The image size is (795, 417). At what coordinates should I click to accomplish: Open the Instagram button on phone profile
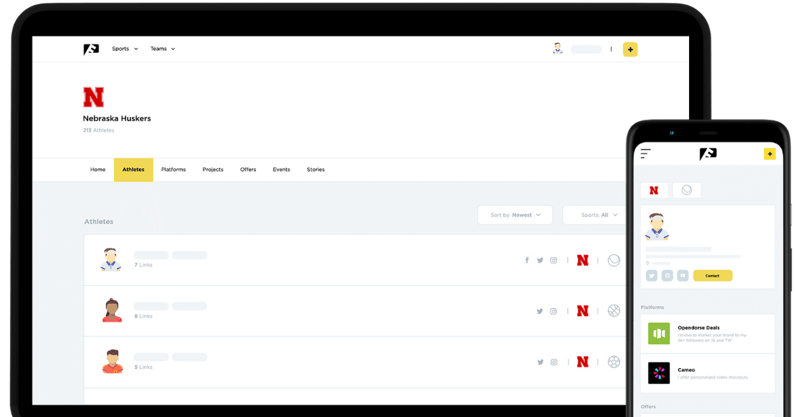(x=667, y=275)
